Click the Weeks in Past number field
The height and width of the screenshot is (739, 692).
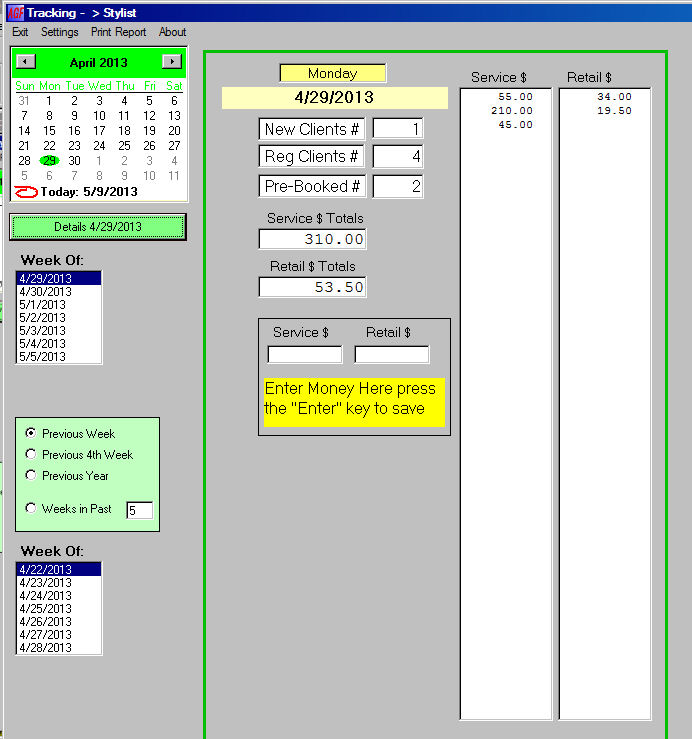pyautogui.click(x=139, y=510)
